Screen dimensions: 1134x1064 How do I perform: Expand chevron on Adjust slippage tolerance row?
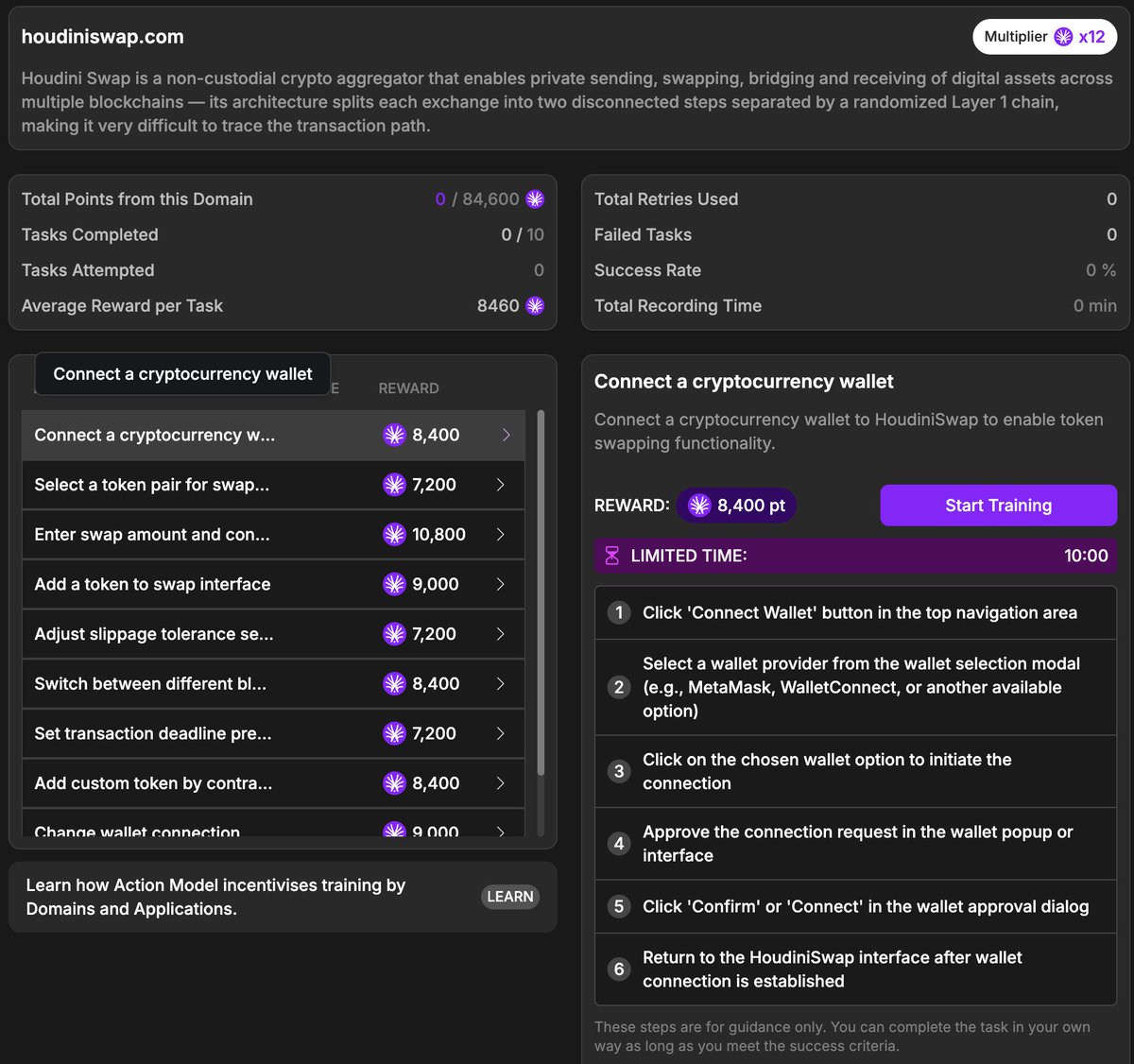pos(501,634)
